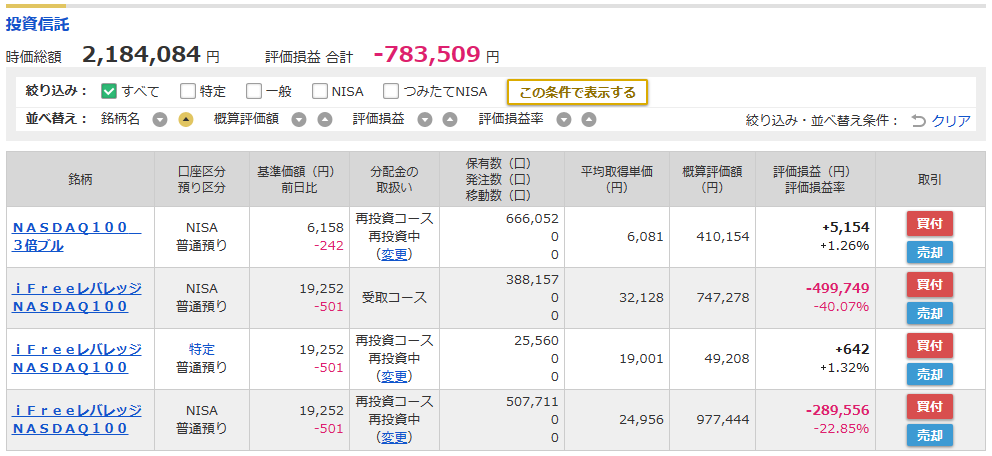Image resolution: width=992 pixels, height=456 pixels.
Task: Sort 評価損益率 ascending arrow
Action: 589,120
